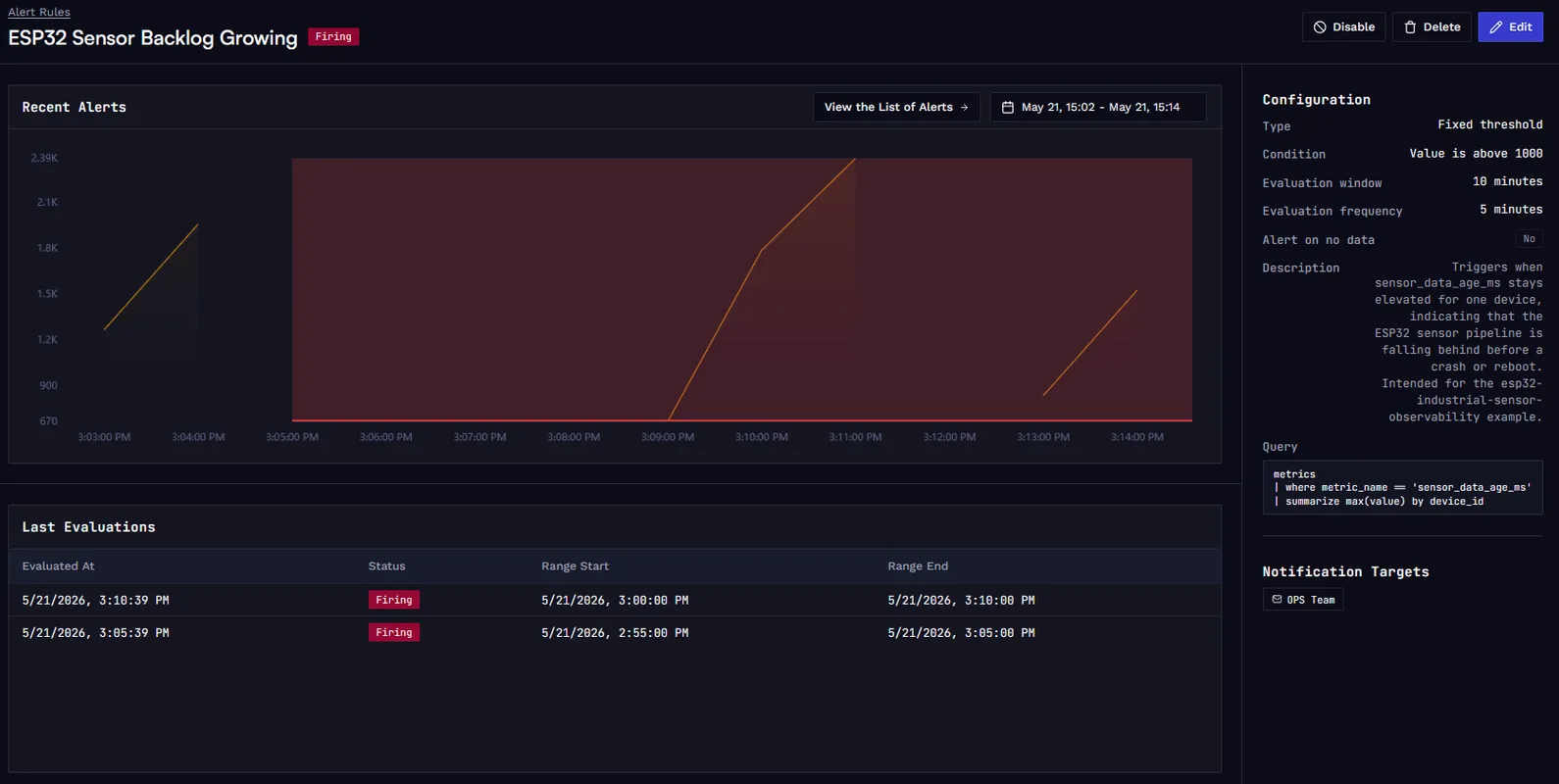Click the description text in Configuration
Image resolution: width=1559 pixels, height=784 pixels.
(1458, 342)
